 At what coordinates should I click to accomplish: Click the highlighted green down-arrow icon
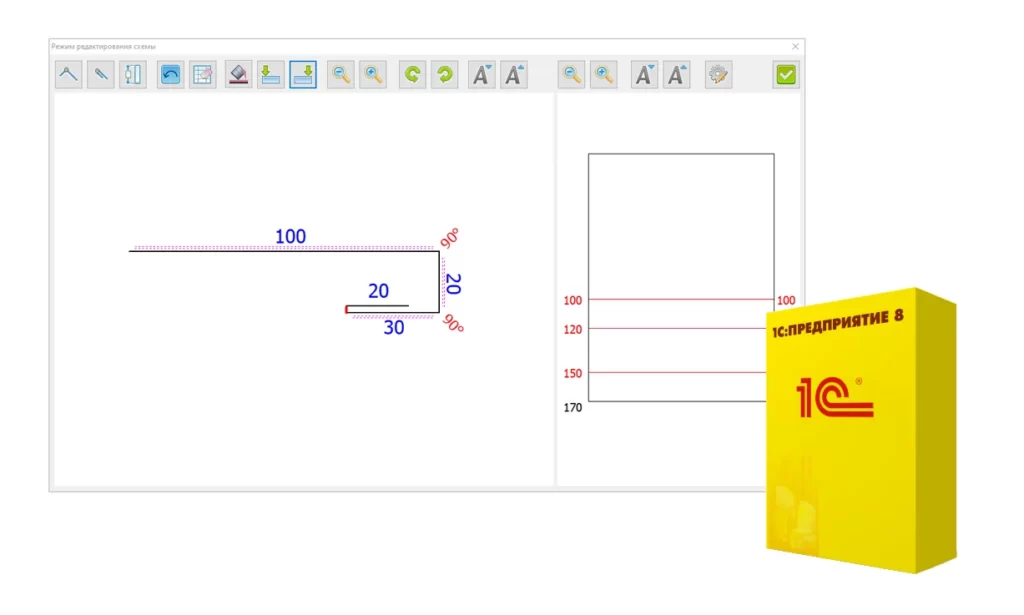pyautogui.click(x=303, y=74)
